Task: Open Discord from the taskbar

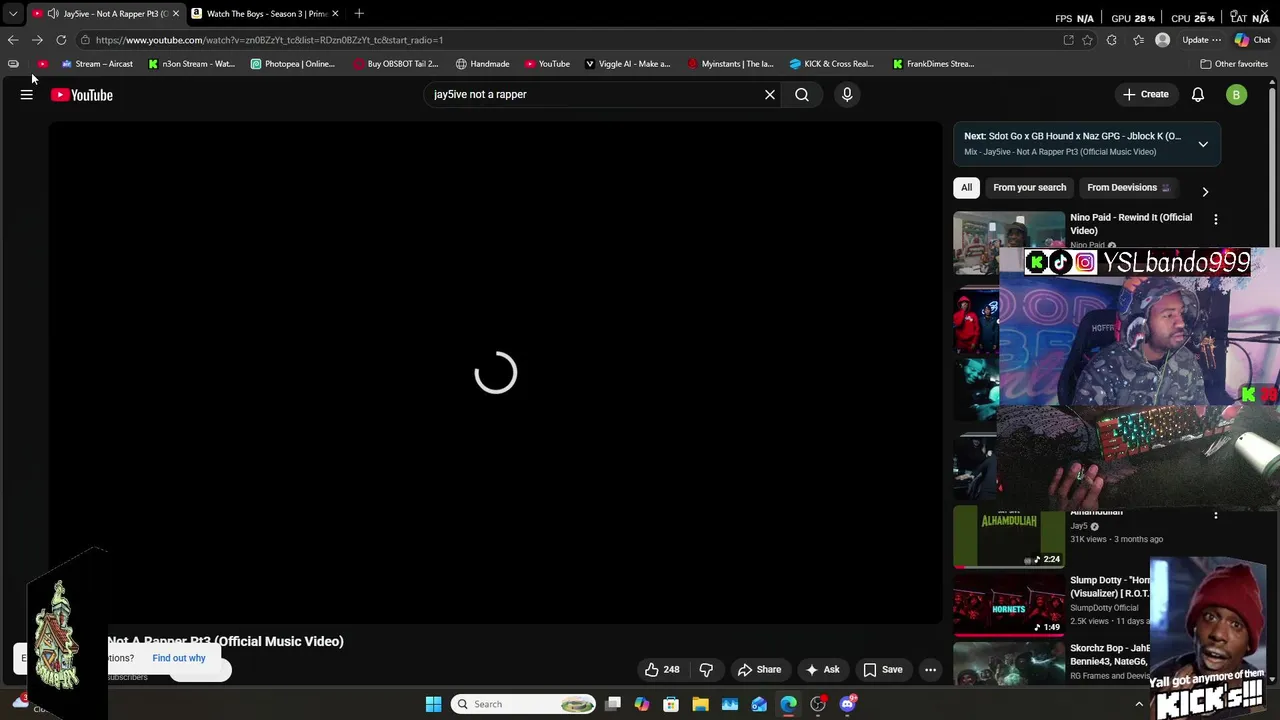Action: coord(848,704)
